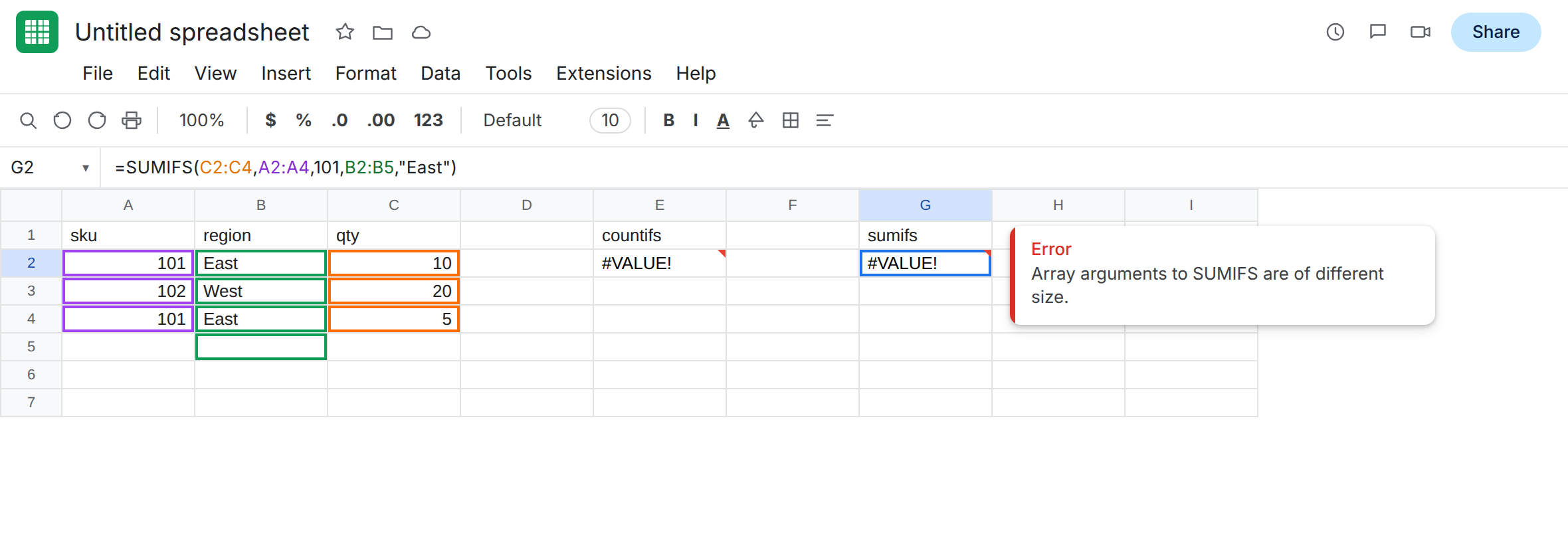Open the Sheets home icon

[37, 32]
